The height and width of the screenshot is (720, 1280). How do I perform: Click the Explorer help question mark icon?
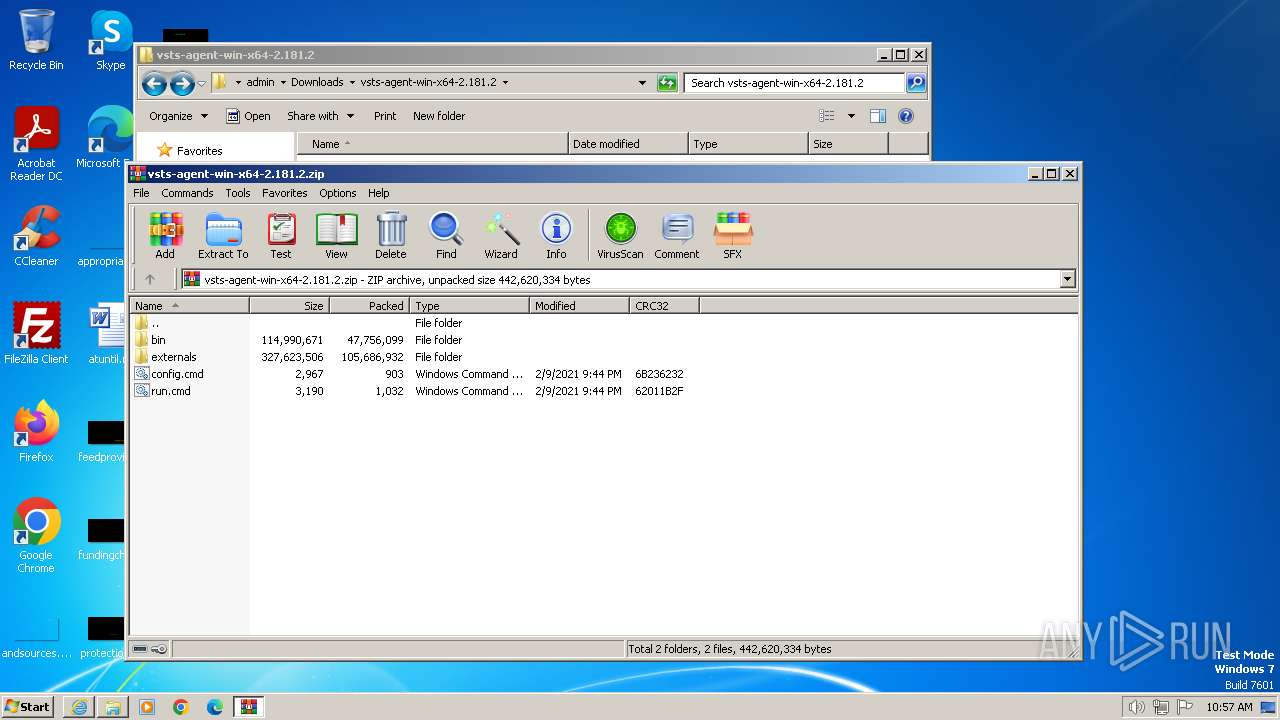tap(906, 116)
